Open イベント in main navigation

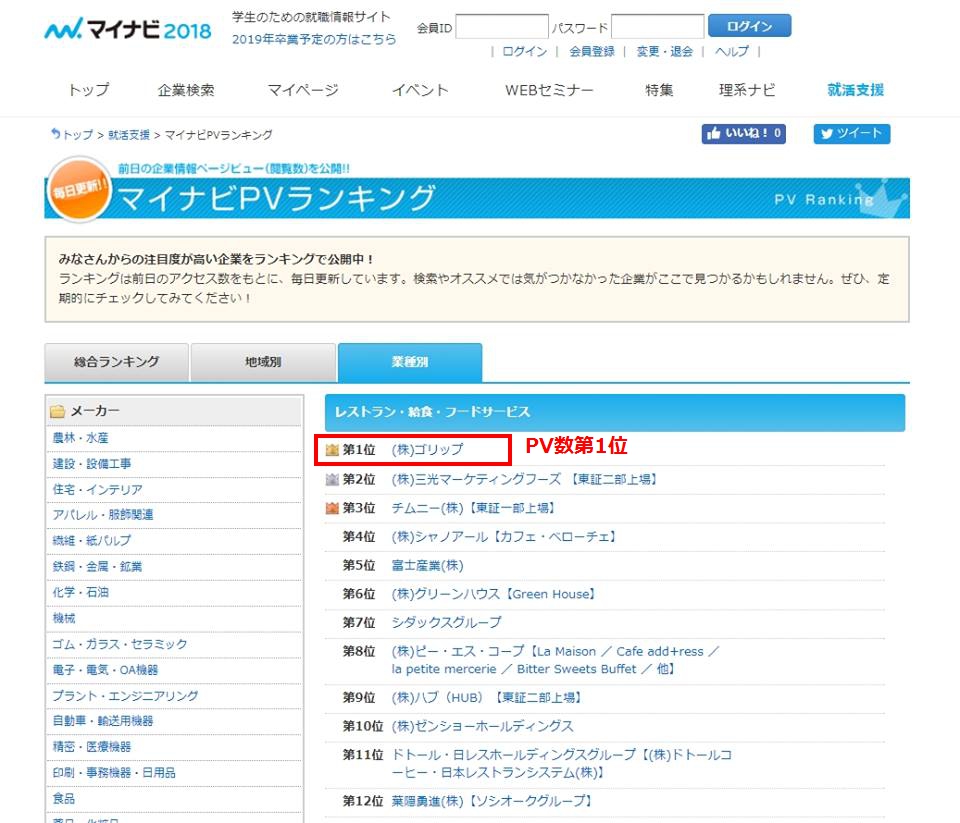click(420, 90)
